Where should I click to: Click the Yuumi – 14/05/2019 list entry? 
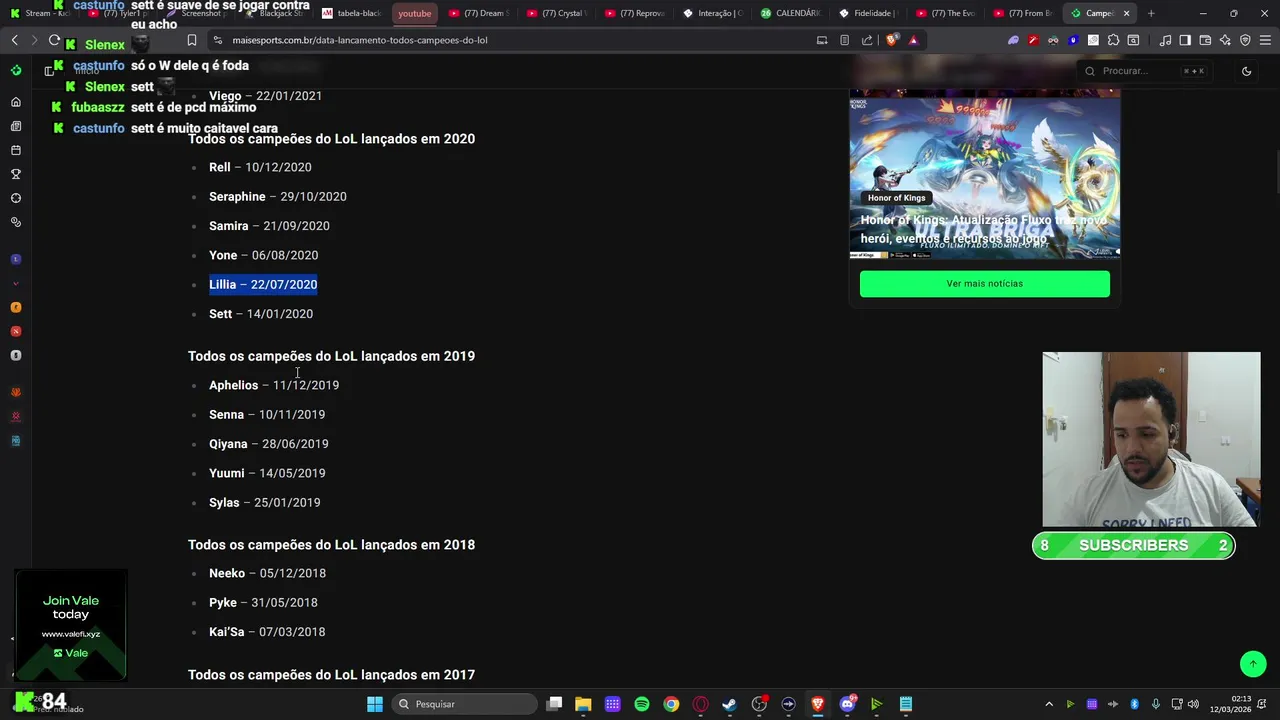tap(267, 473)
